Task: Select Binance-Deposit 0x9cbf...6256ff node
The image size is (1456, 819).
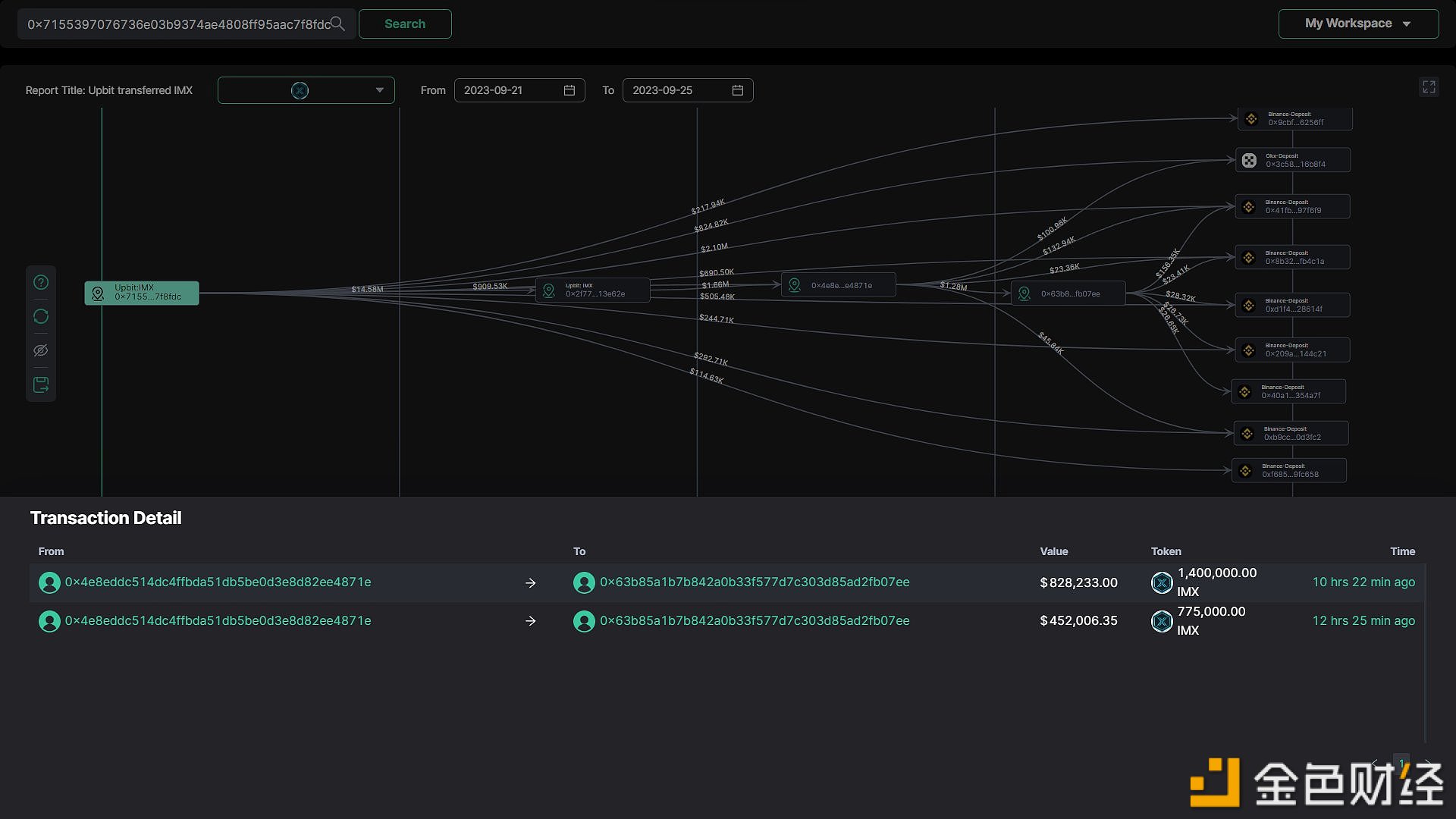Action: point(1295,119)
